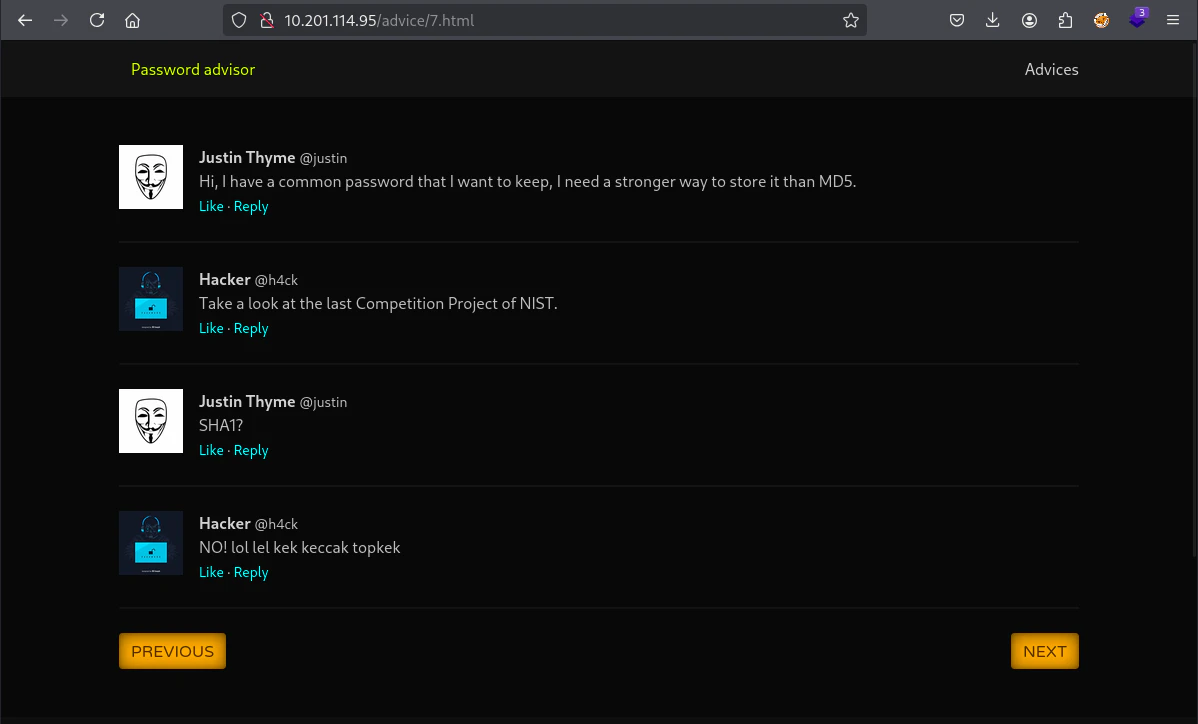Open the Advices menu item

tap(1051, 69)
